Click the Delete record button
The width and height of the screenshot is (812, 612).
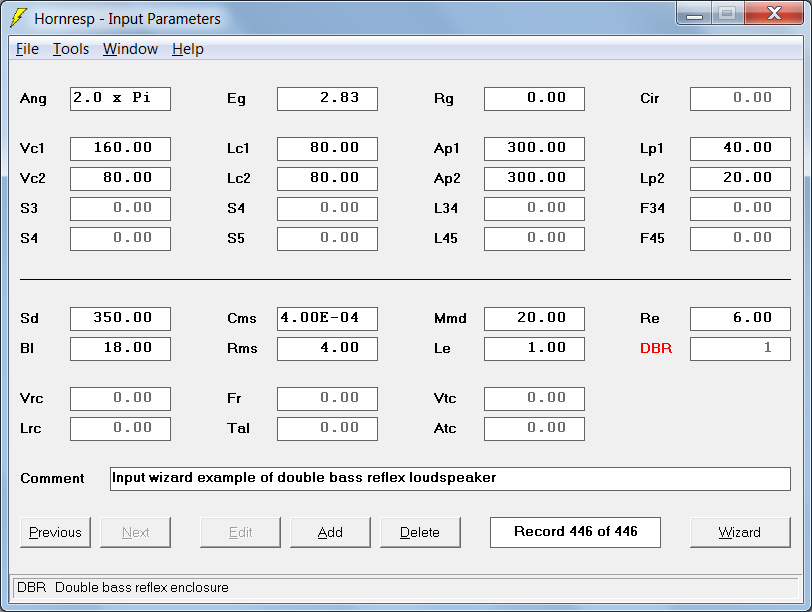[420, 532]
